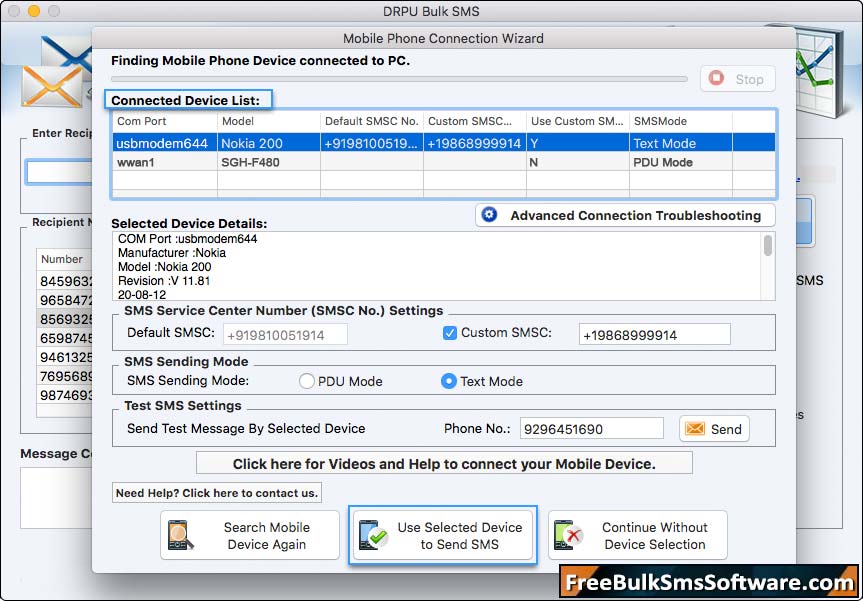This screenshot has height=601, width=863.
Task: Click 'Videos and Help to connect' button
Action: 444,463
